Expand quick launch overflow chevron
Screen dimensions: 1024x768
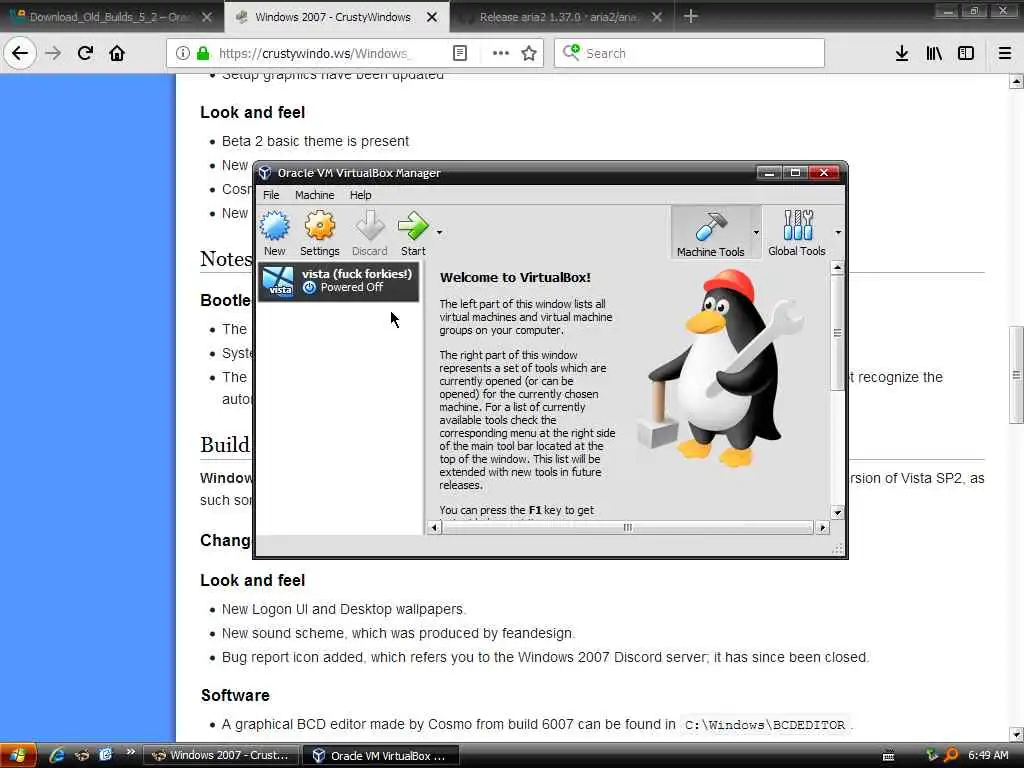[x=130, y=752]
